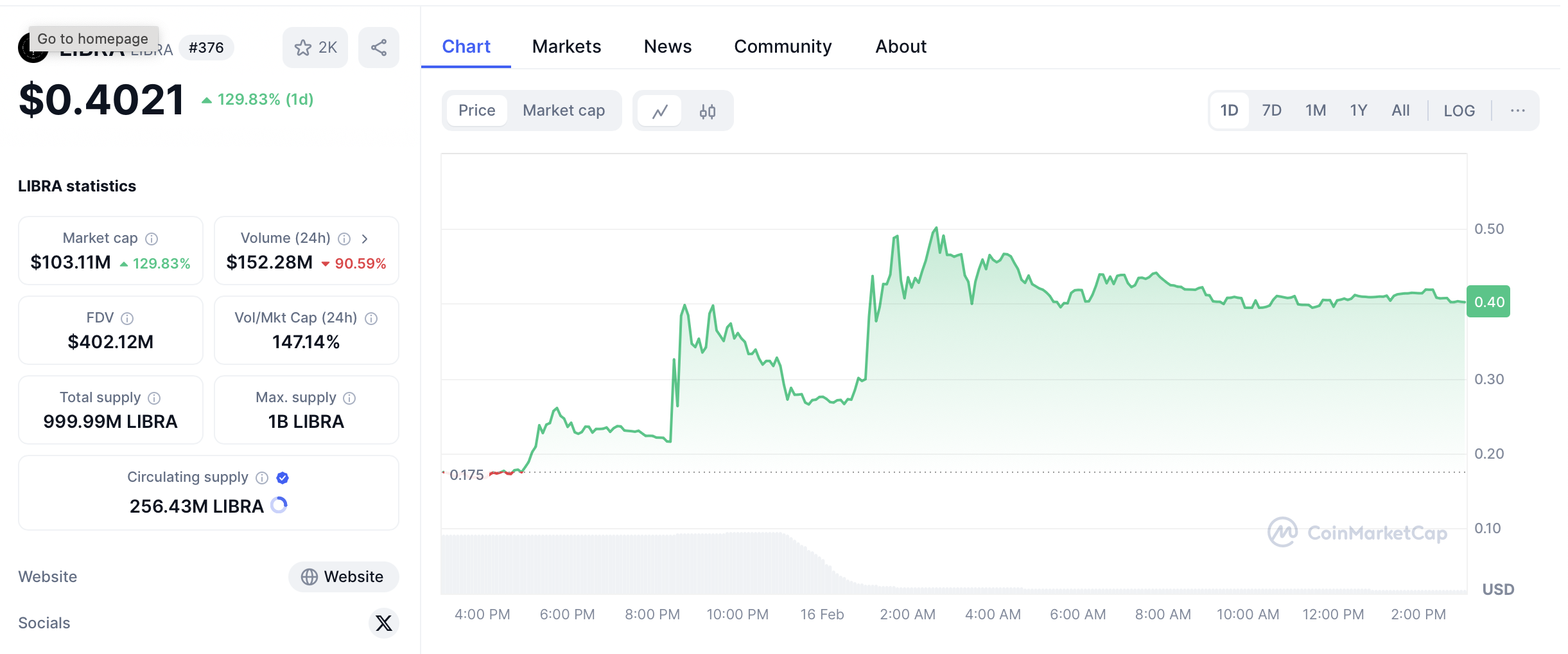Click the 0.40 current price label
Image resolution: width=1568 pixels, height=654 pixels.
[1488, 302]
